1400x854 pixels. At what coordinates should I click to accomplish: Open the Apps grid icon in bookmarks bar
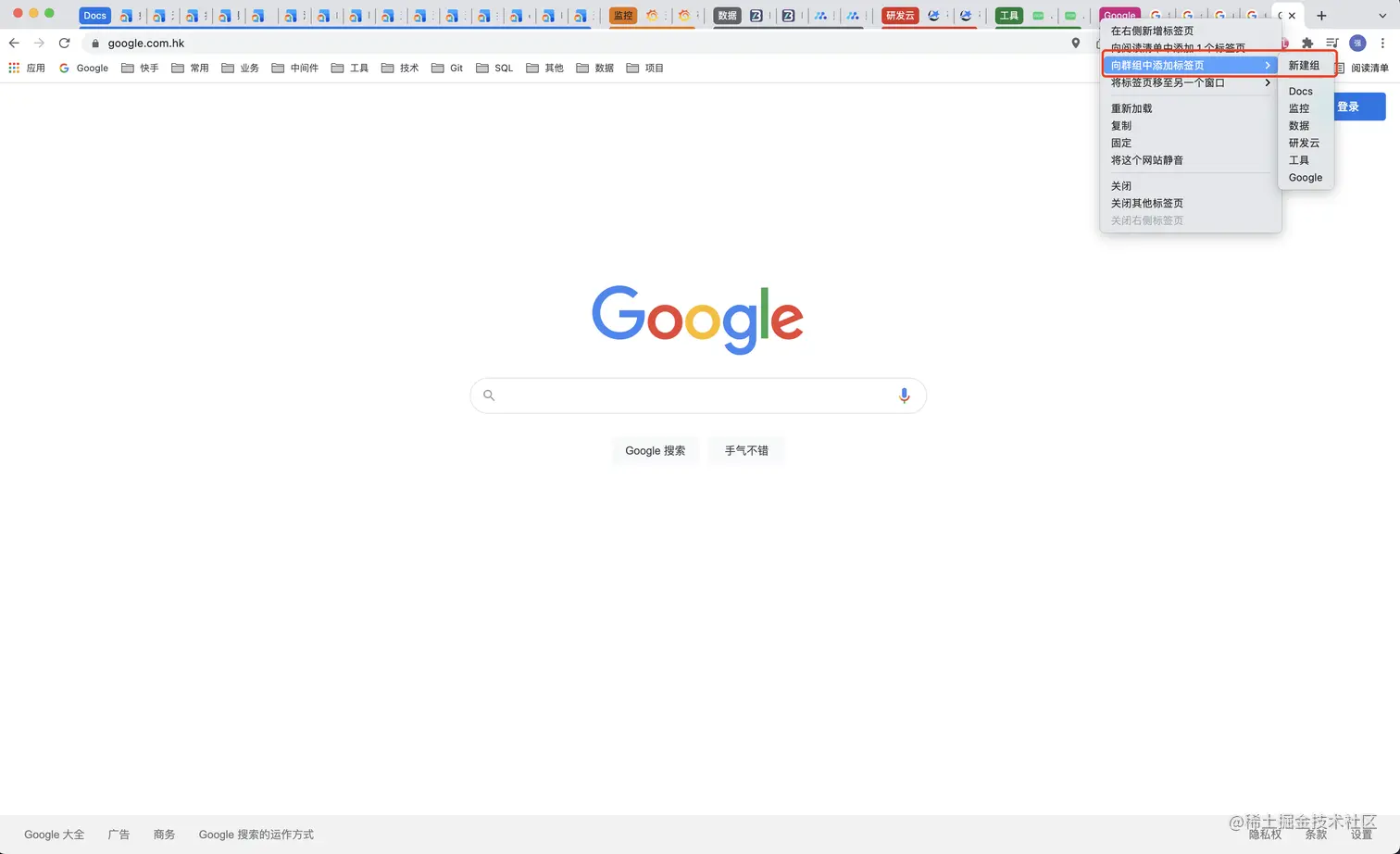[x=14, y=68]
